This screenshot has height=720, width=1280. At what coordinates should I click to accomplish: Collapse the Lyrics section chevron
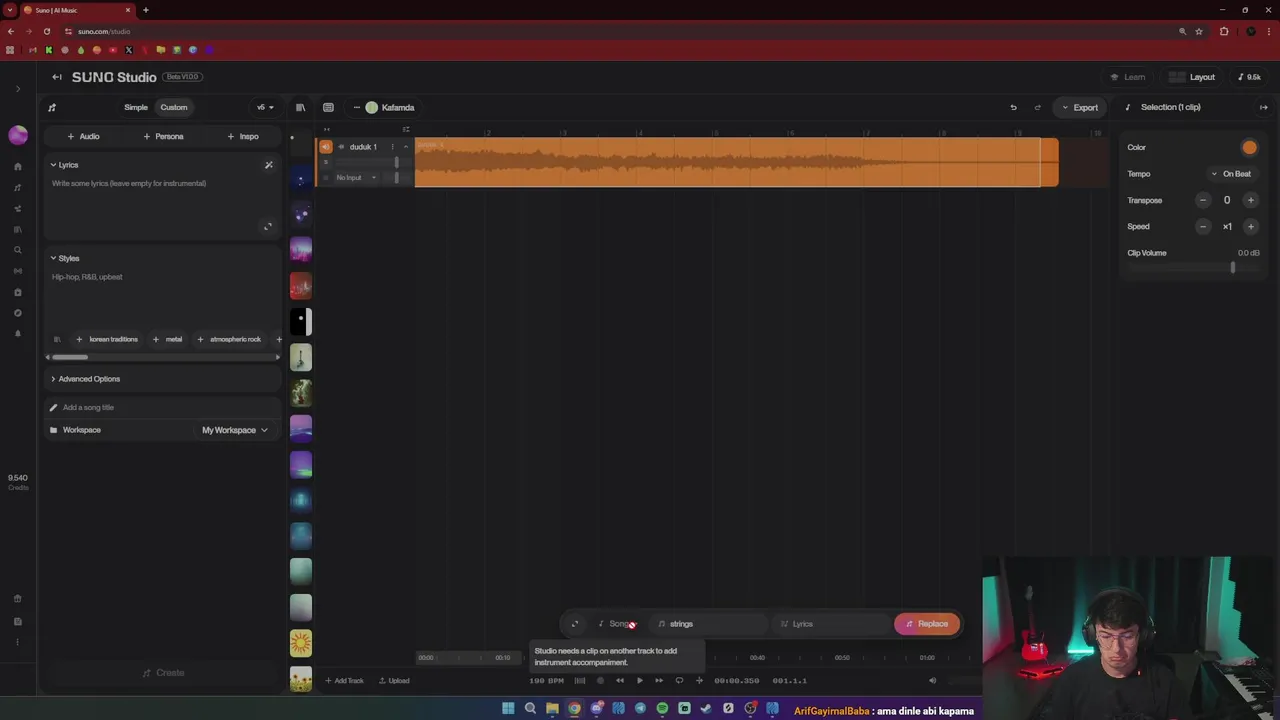53,165
